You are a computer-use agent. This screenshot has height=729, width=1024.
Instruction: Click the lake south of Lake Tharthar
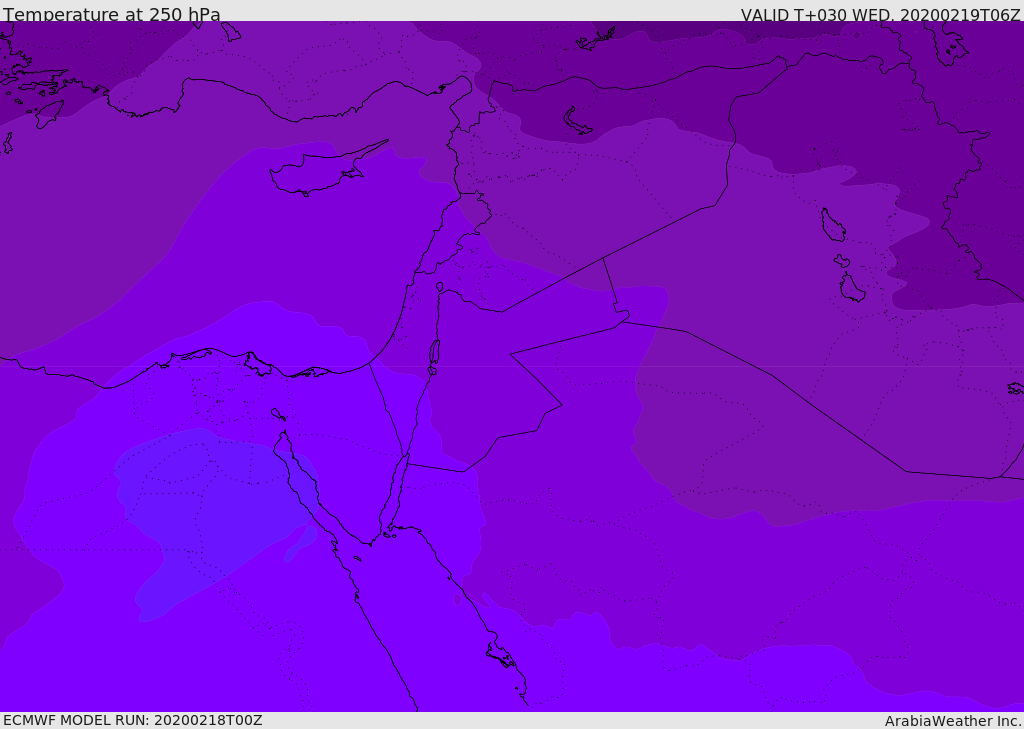(x=851, y=288)
